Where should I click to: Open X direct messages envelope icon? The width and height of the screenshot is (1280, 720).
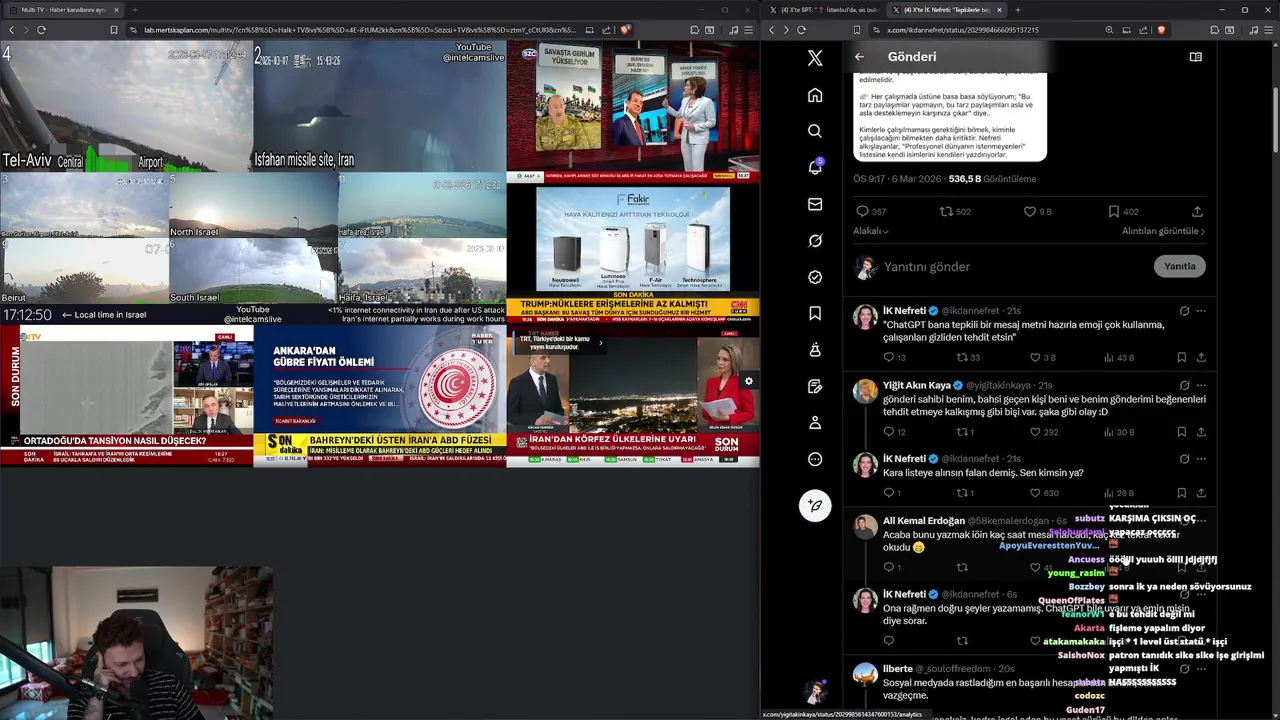[815, 204]
